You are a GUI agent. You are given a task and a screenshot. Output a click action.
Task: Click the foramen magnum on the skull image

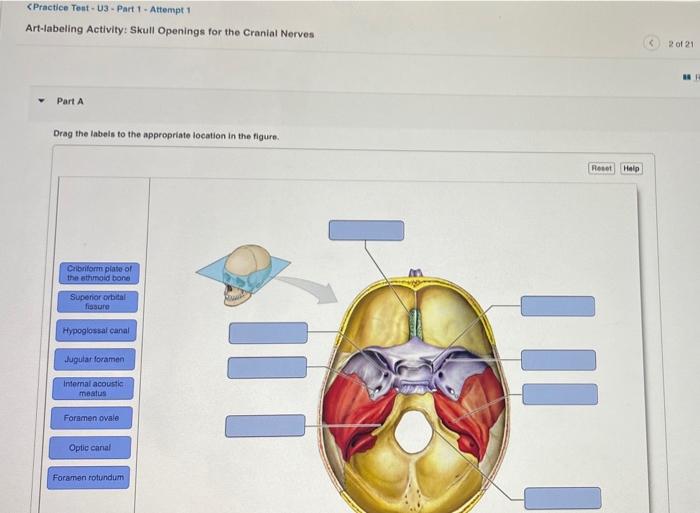point(413,431)
